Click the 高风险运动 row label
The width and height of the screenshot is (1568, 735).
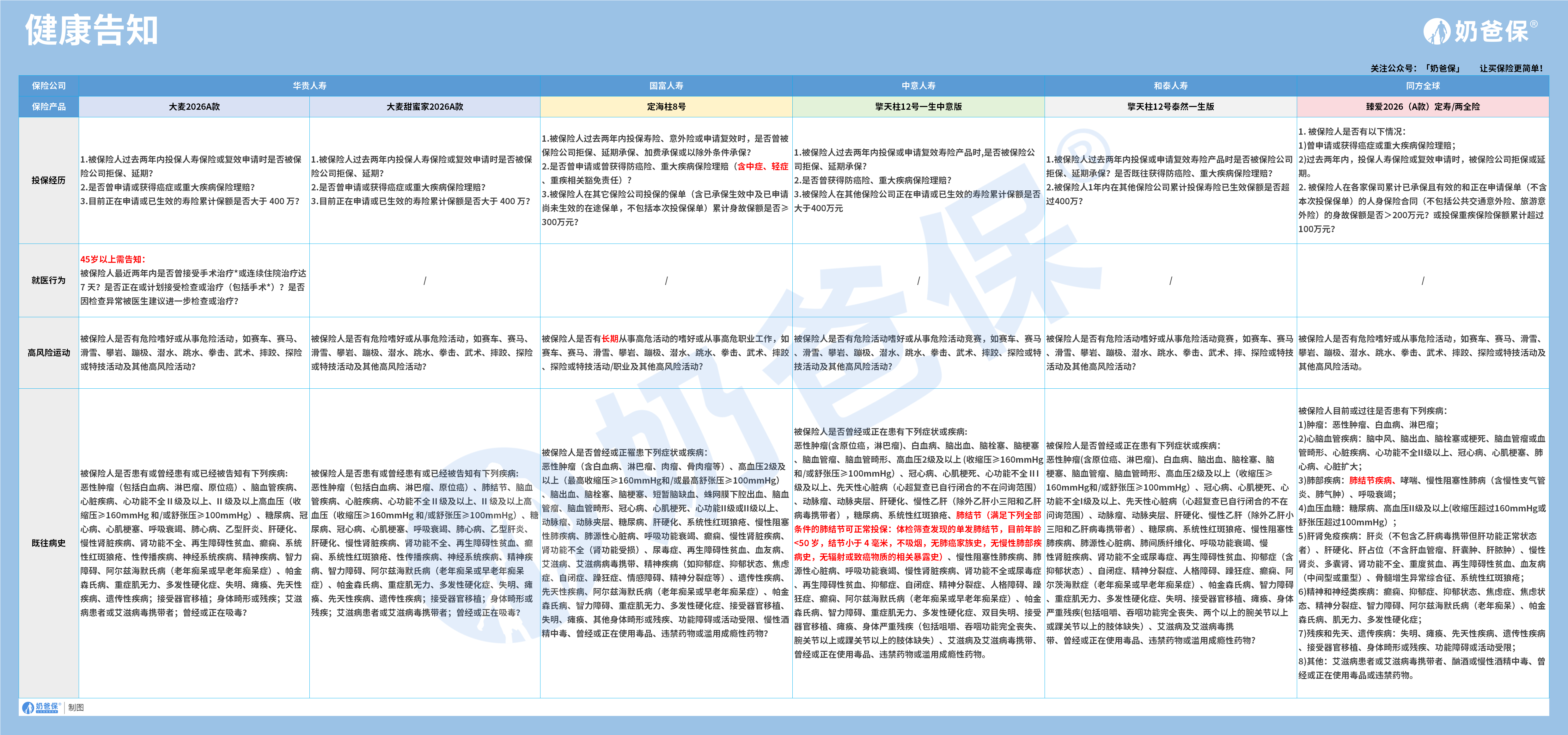click(x=49, y=353)
